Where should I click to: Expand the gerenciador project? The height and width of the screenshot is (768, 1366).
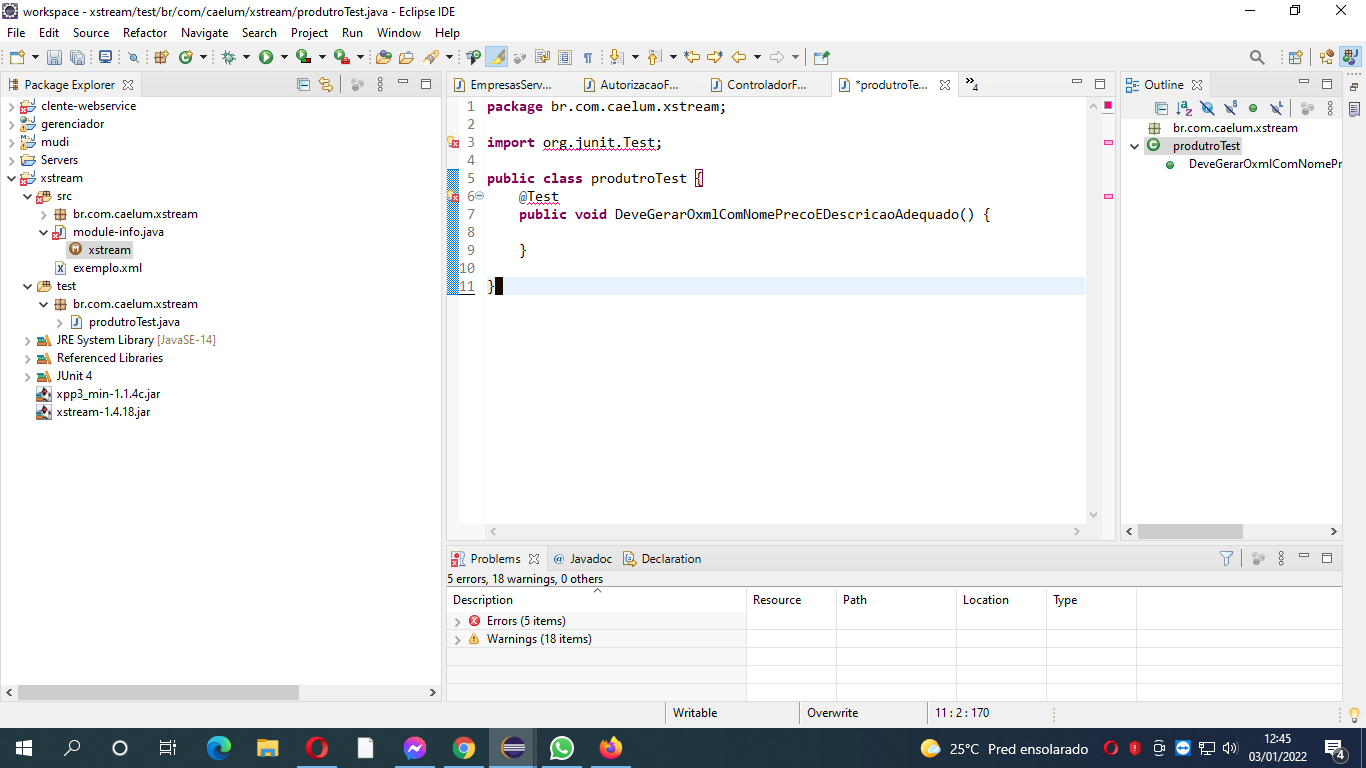pos(11,124)
